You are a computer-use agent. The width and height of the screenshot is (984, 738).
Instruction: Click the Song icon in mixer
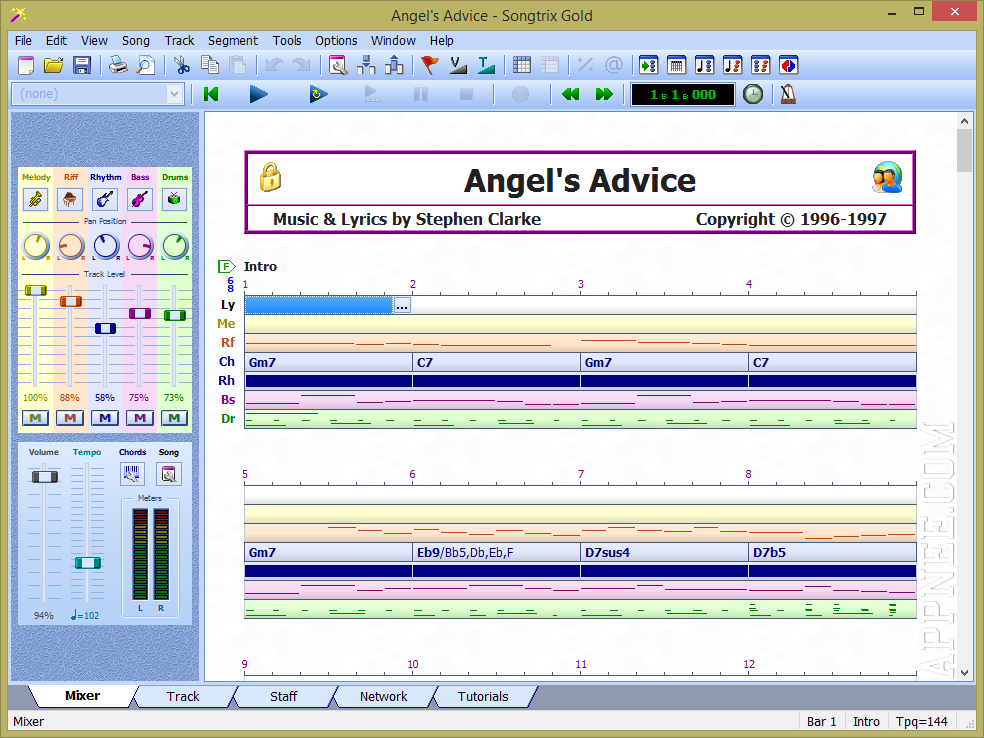(x=168, y=474)
